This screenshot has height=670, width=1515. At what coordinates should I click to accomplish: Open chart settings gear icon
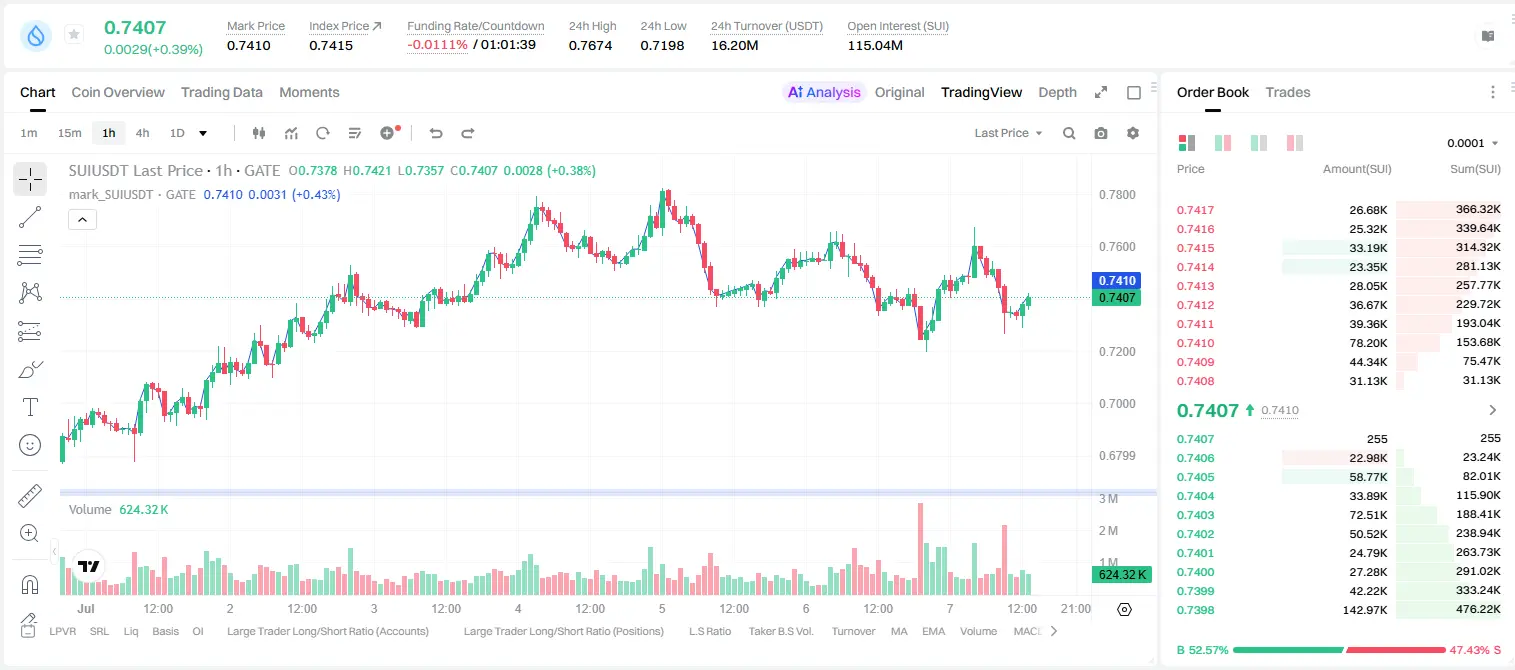[x=1133, y=133]
